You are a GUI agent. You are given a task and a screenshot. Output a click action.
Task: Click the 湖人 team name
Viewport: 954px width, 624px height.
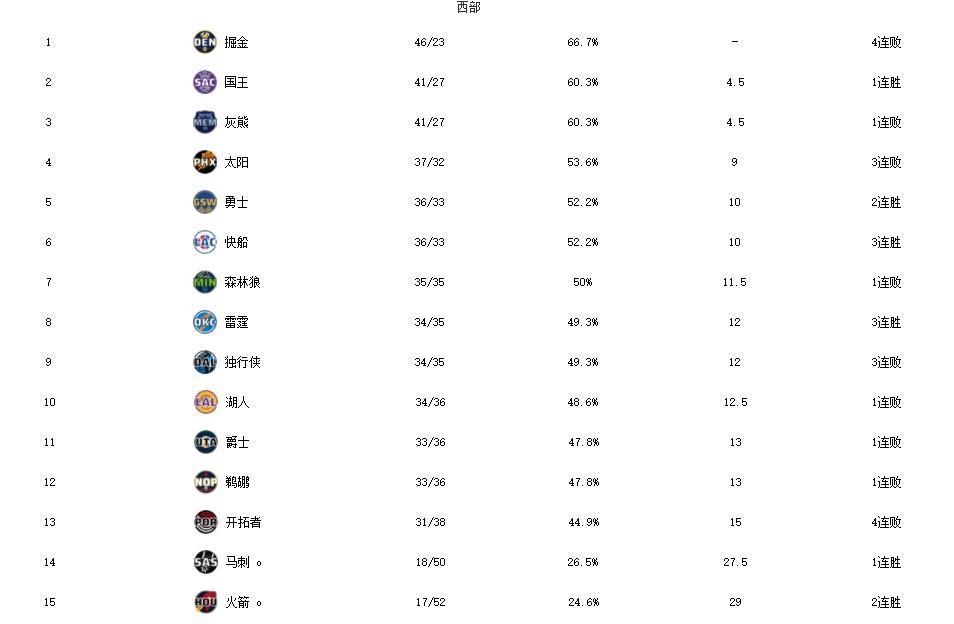tap(237, 402)
